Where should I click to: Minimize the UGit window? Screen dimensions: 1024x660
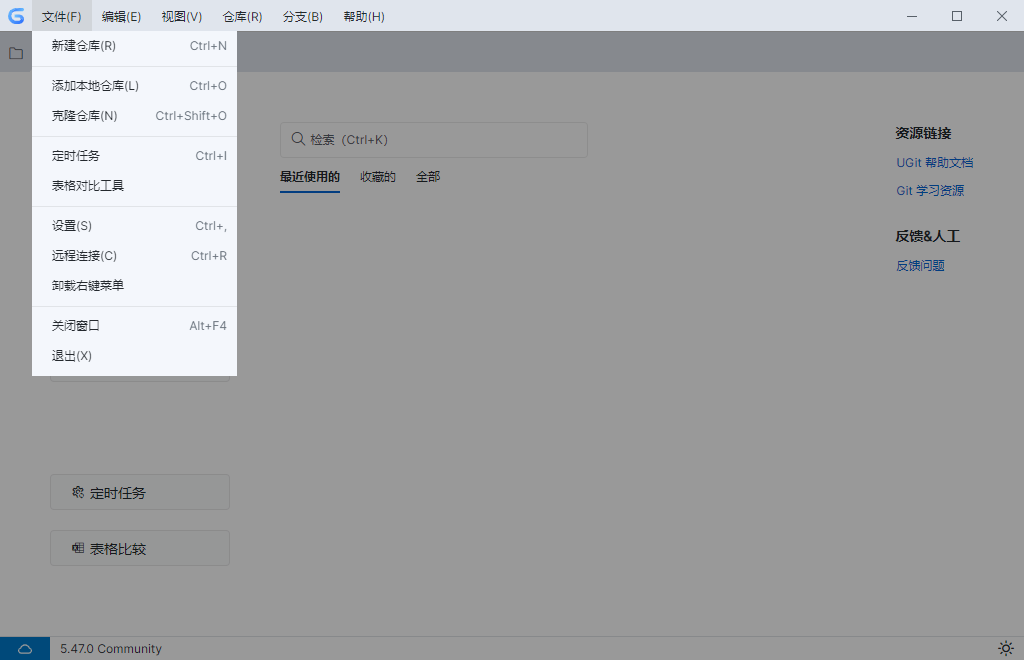(912, 16)
